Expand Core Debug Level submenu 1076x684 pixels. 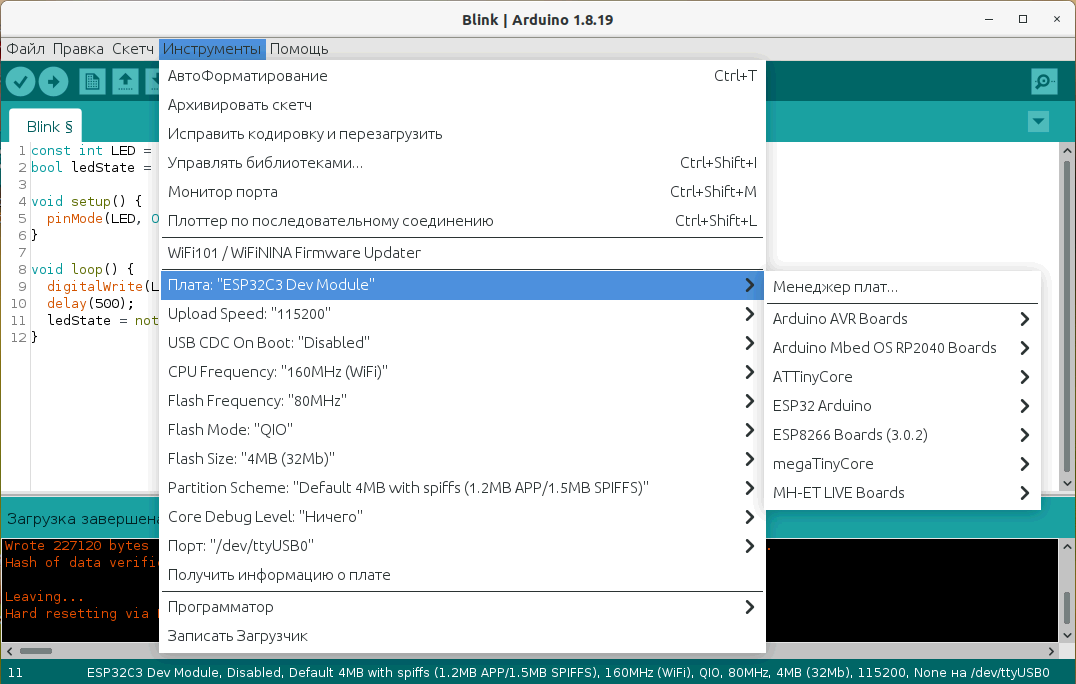(463, 517)
